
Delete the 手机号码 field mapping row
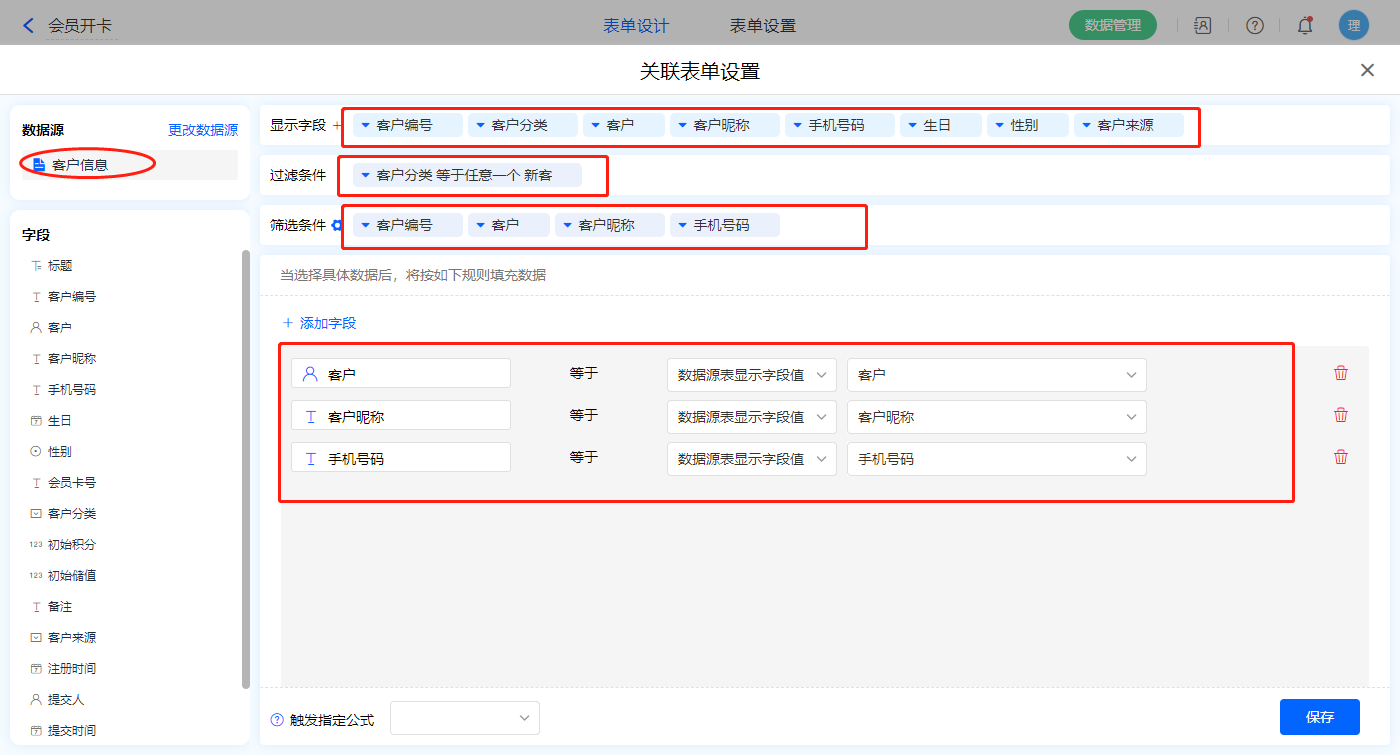1341,457
